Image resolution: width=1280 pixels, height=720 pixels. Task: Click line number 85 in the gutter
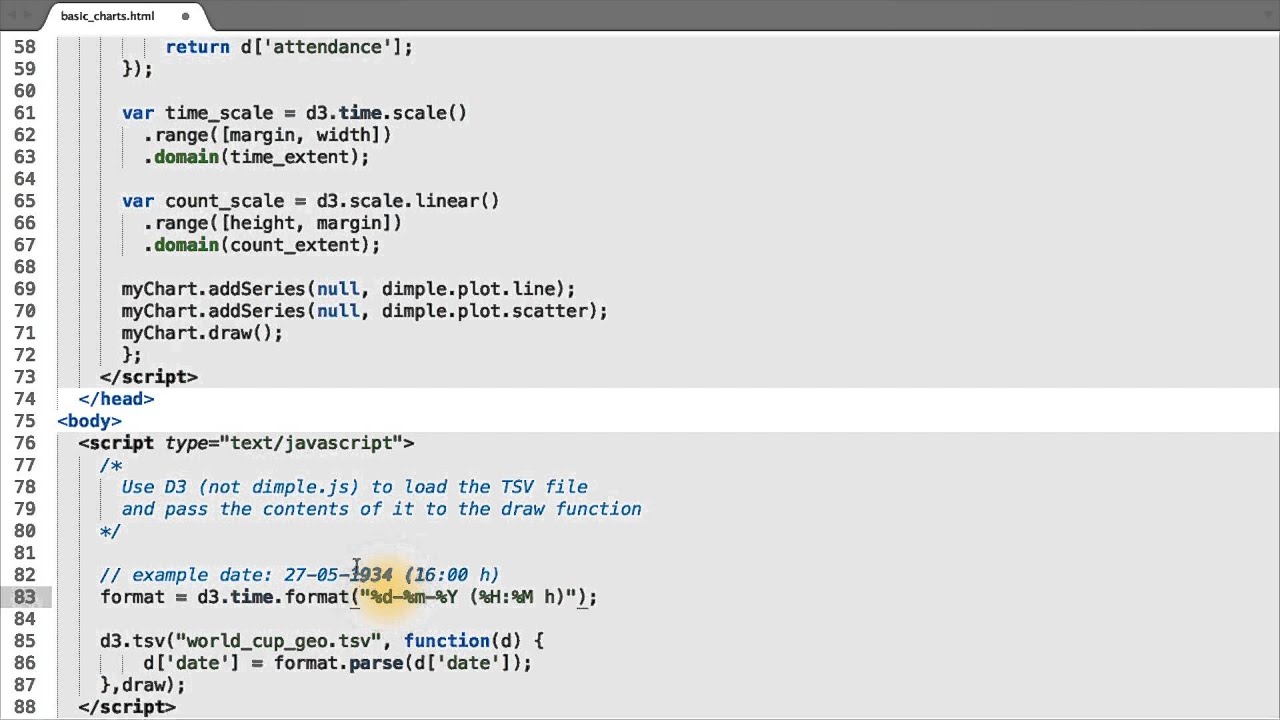tap(25, 641)
